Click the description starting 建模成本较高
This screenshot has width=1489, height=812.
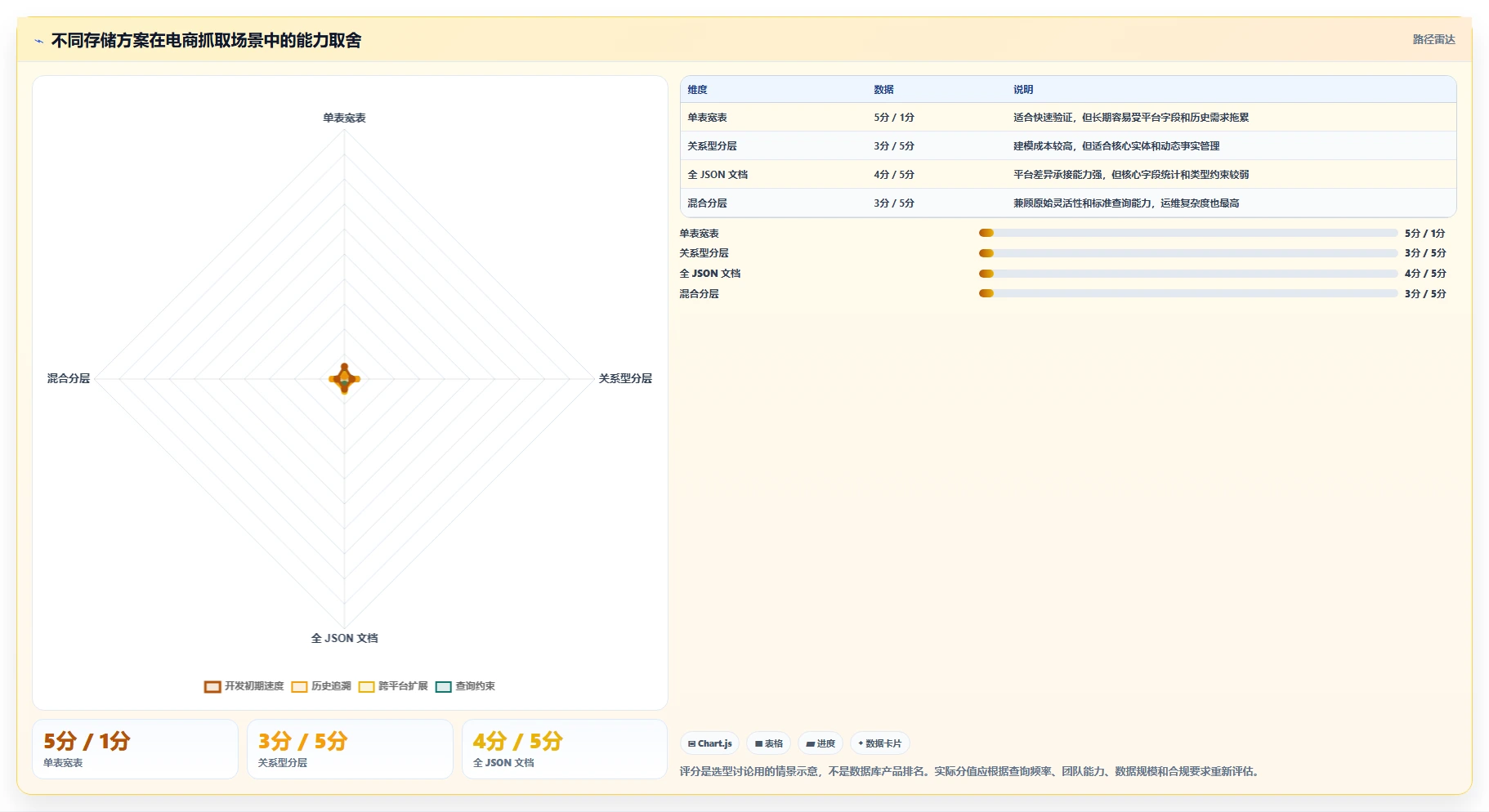(x=1116, y=146)
